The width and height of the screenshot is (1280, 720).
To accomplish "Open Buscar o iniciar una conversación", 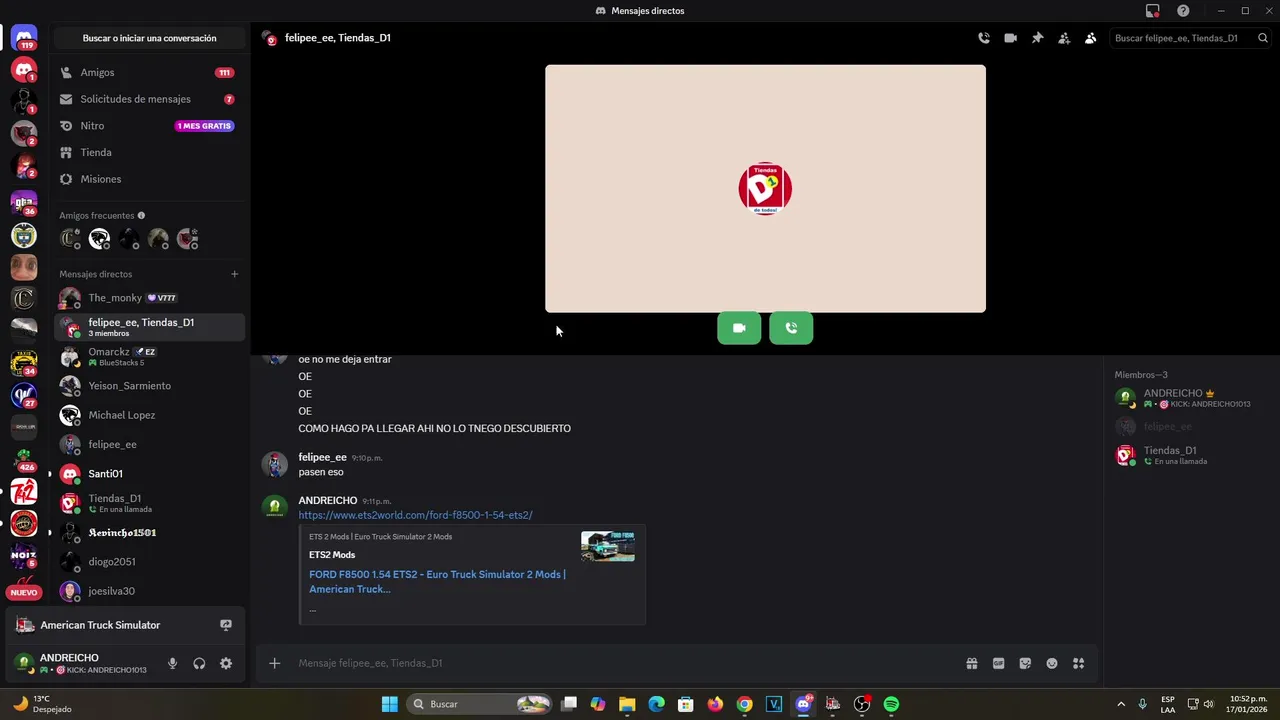I will click(149, 38).
